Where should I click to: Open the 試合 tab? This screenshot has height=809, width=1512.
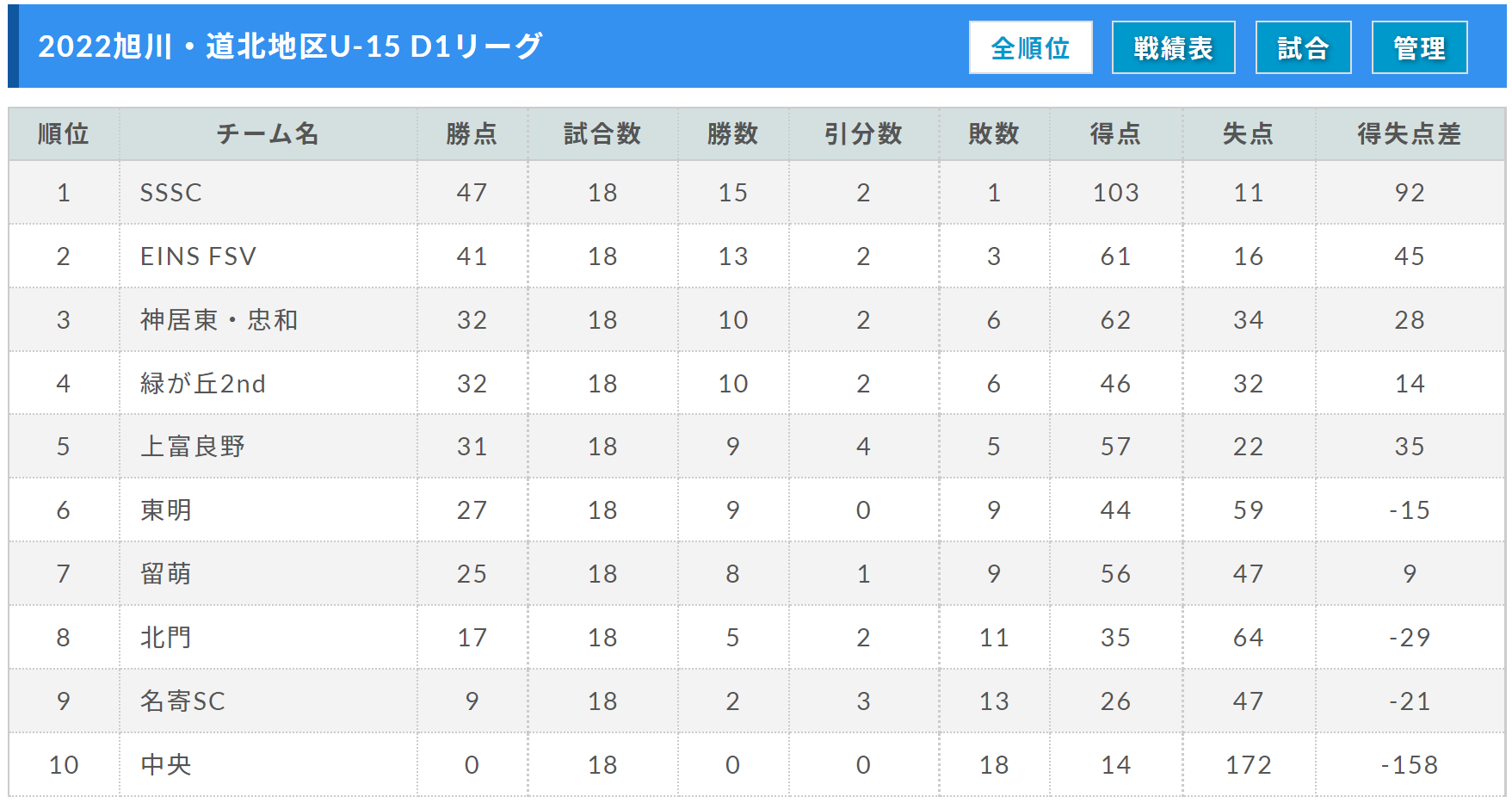[1303, 47]
